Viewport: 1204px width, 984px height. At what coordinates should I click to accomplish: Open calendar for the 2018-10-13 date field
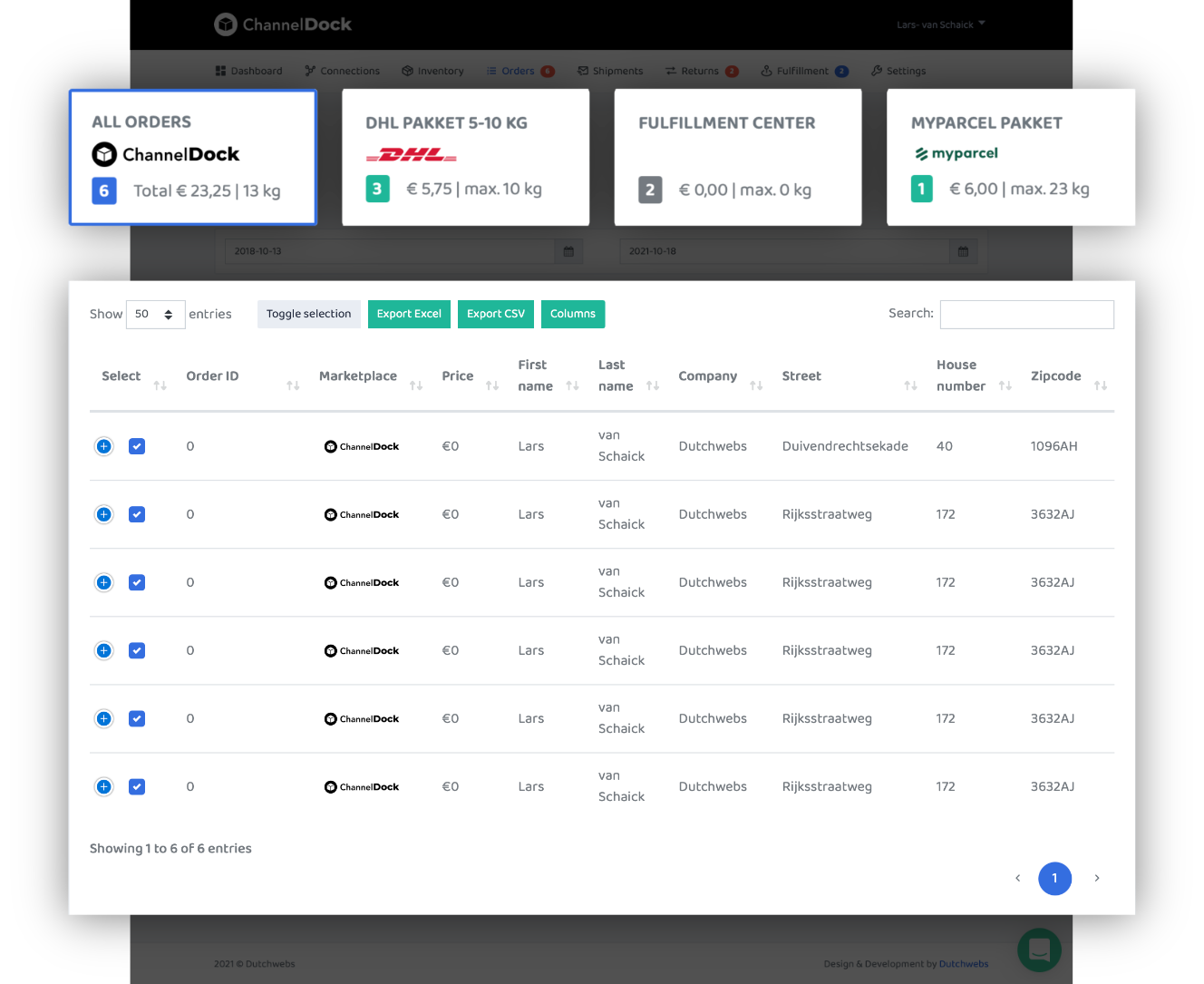[x=568, y=251]
